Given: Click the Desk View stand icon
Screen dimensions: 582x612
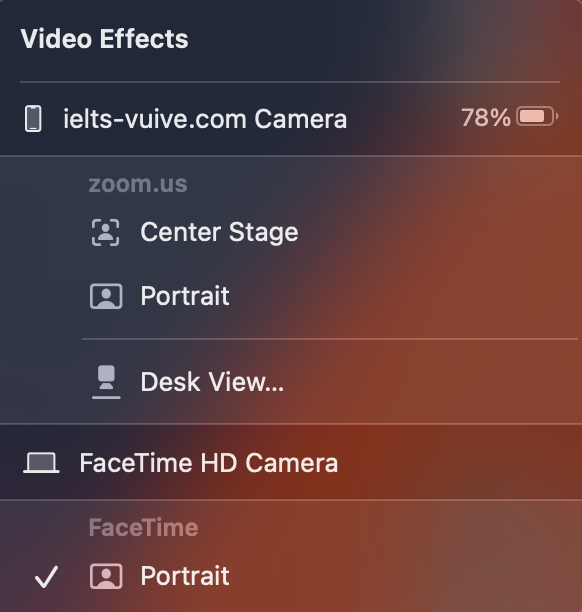Looking at the screenshot, I should coord(106,382).
